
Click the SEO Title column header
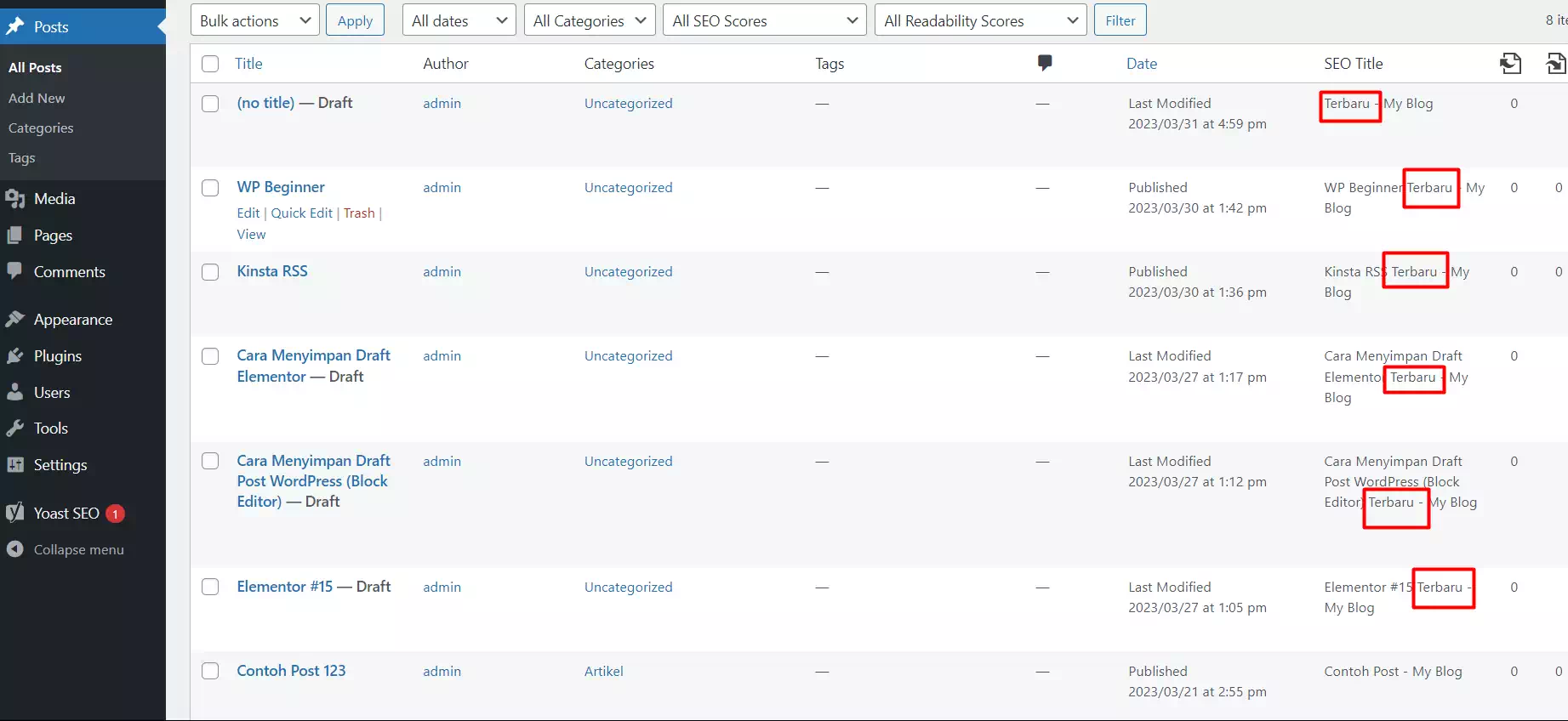tap(1354, 64)
